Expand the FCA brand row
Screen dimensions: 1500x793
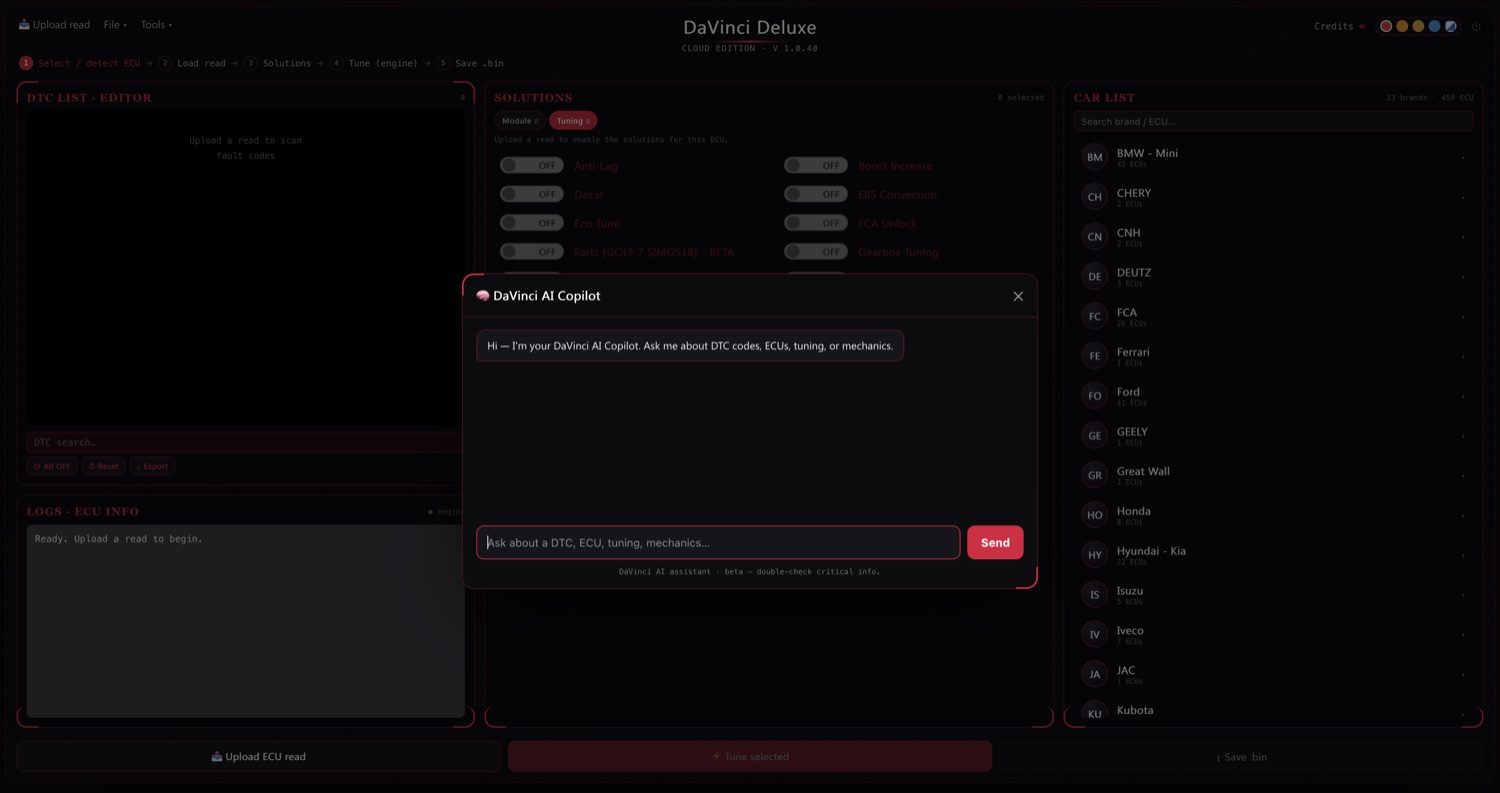pos(1272,316)
